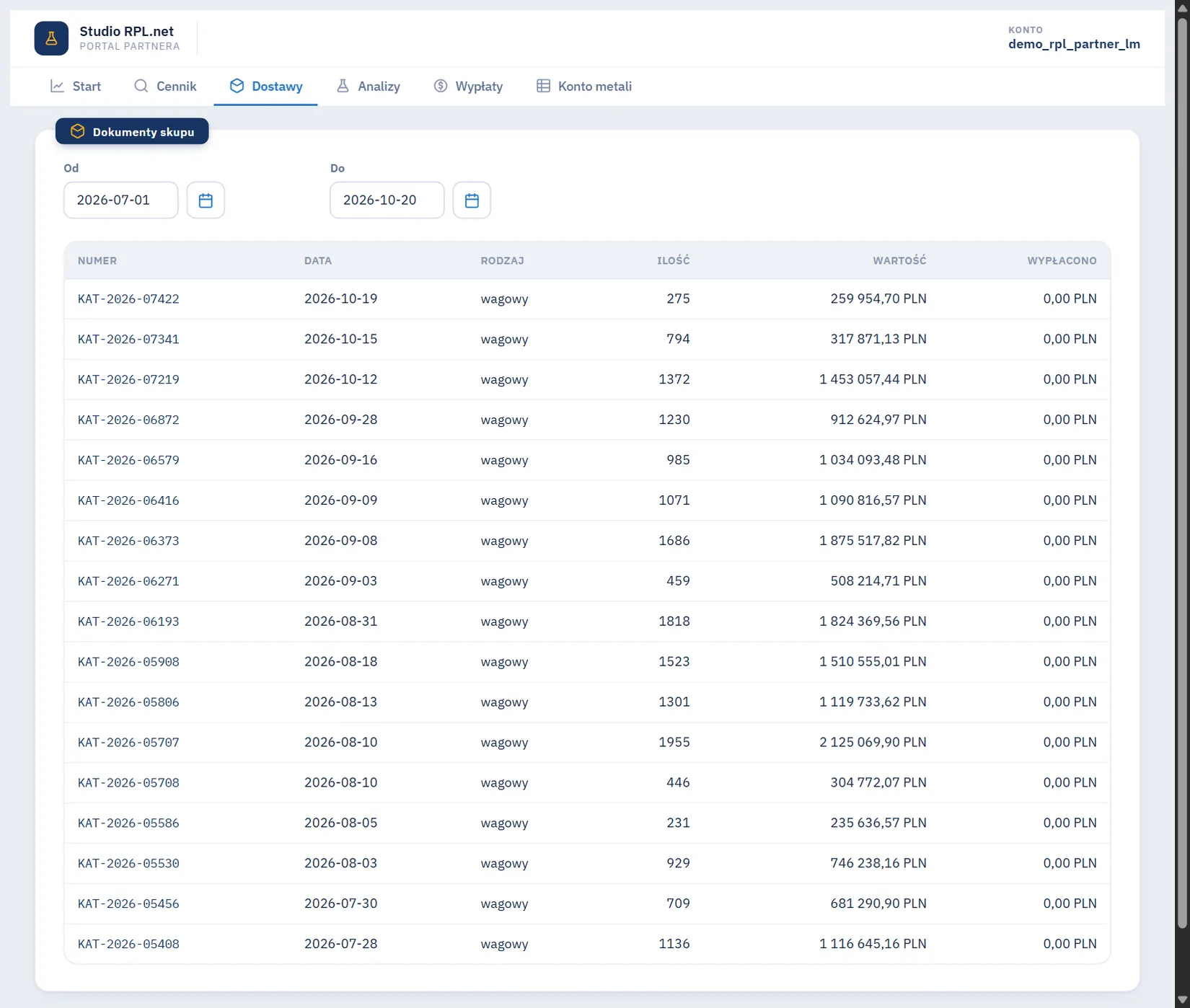The height and width of the screenshot is (1008, 1190).
Task: Click the WARTOŚĆ column header
Action: tap(899, 261)
